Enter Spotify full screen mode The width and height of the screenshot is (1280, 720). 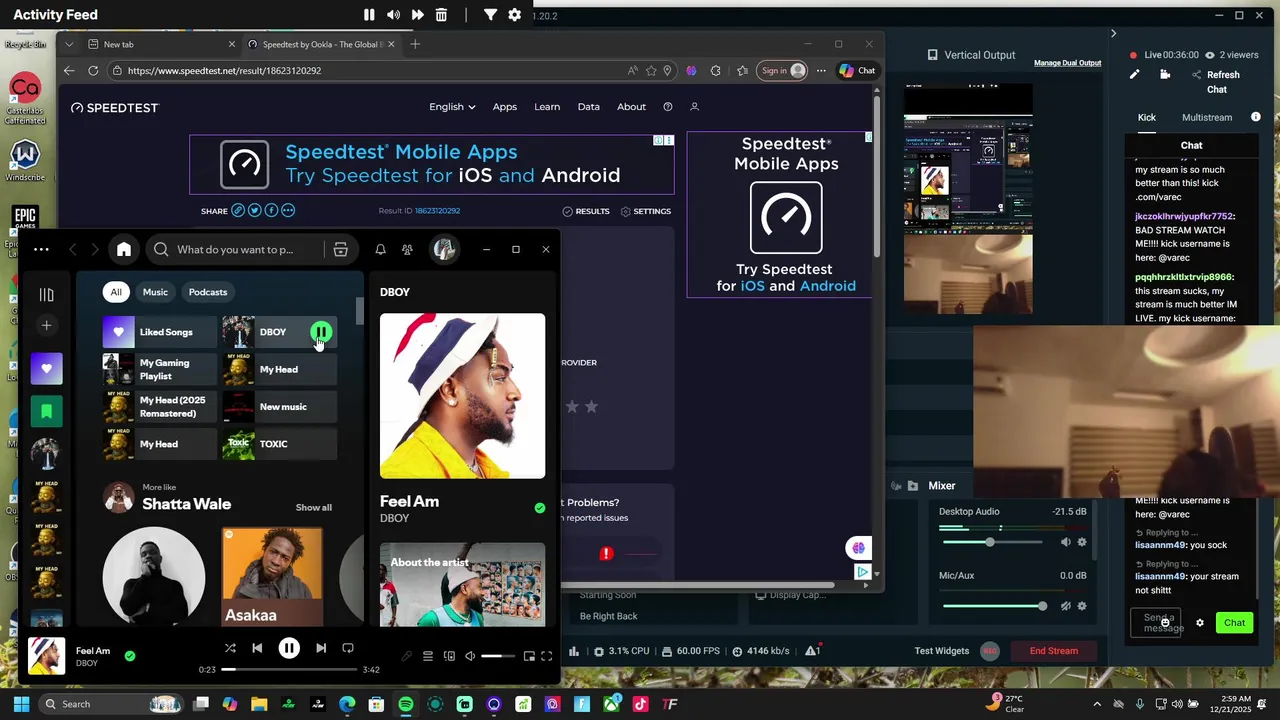pyautogui.click(x=547, y=656)
